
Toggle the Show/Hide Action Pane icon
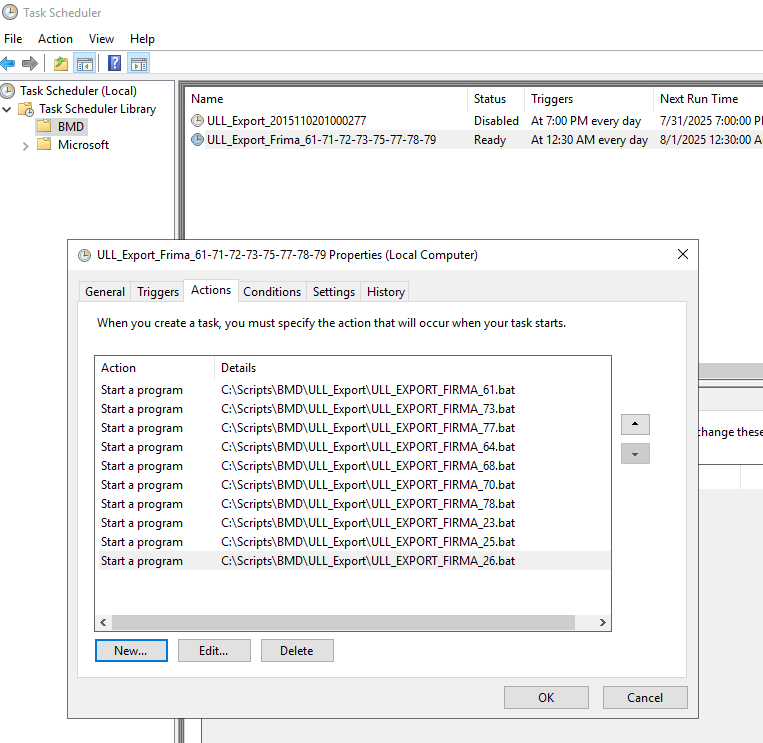click(139, 63)
